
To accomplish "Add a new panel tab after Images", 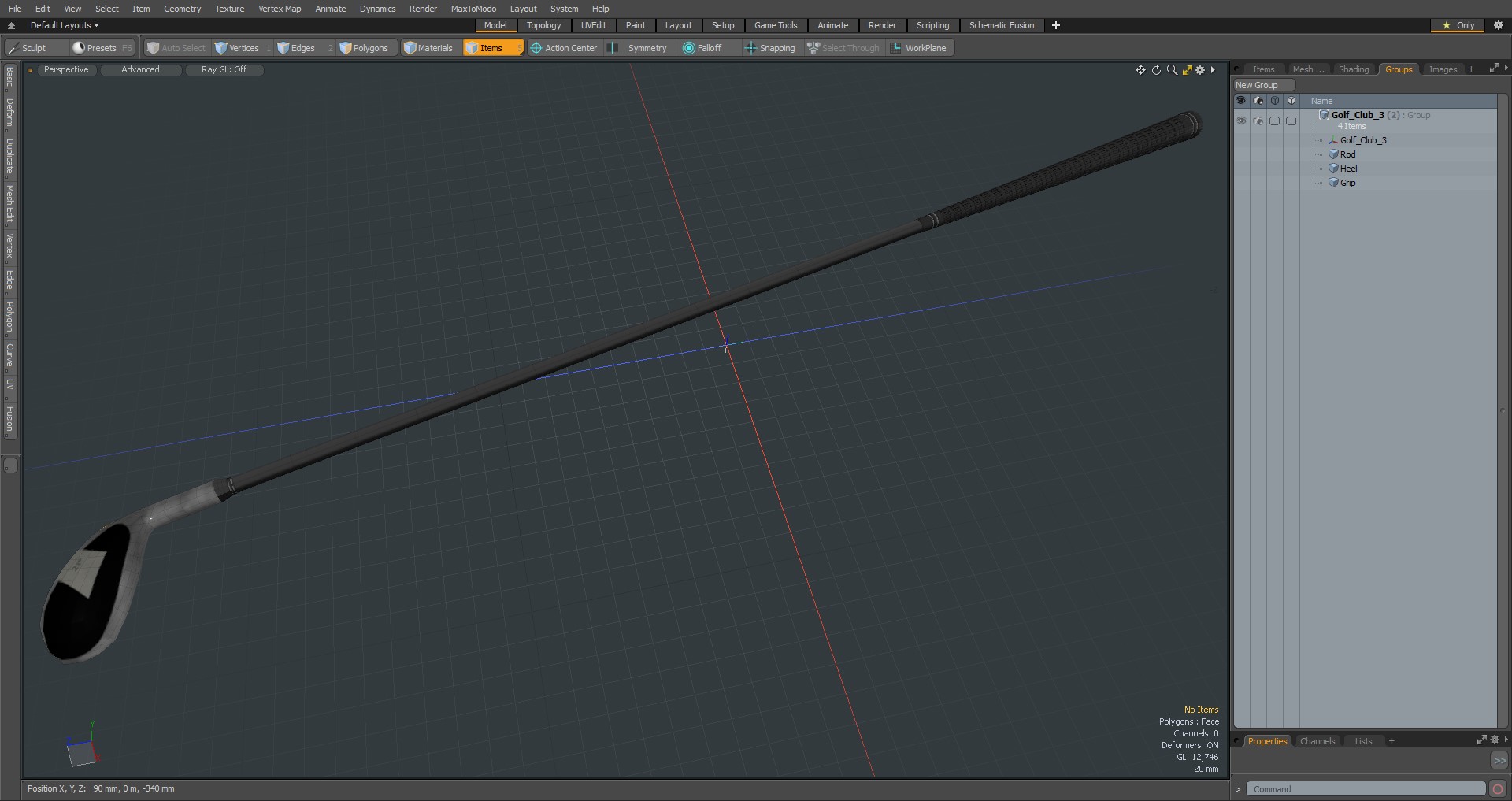I will (x=1471, y=69).
